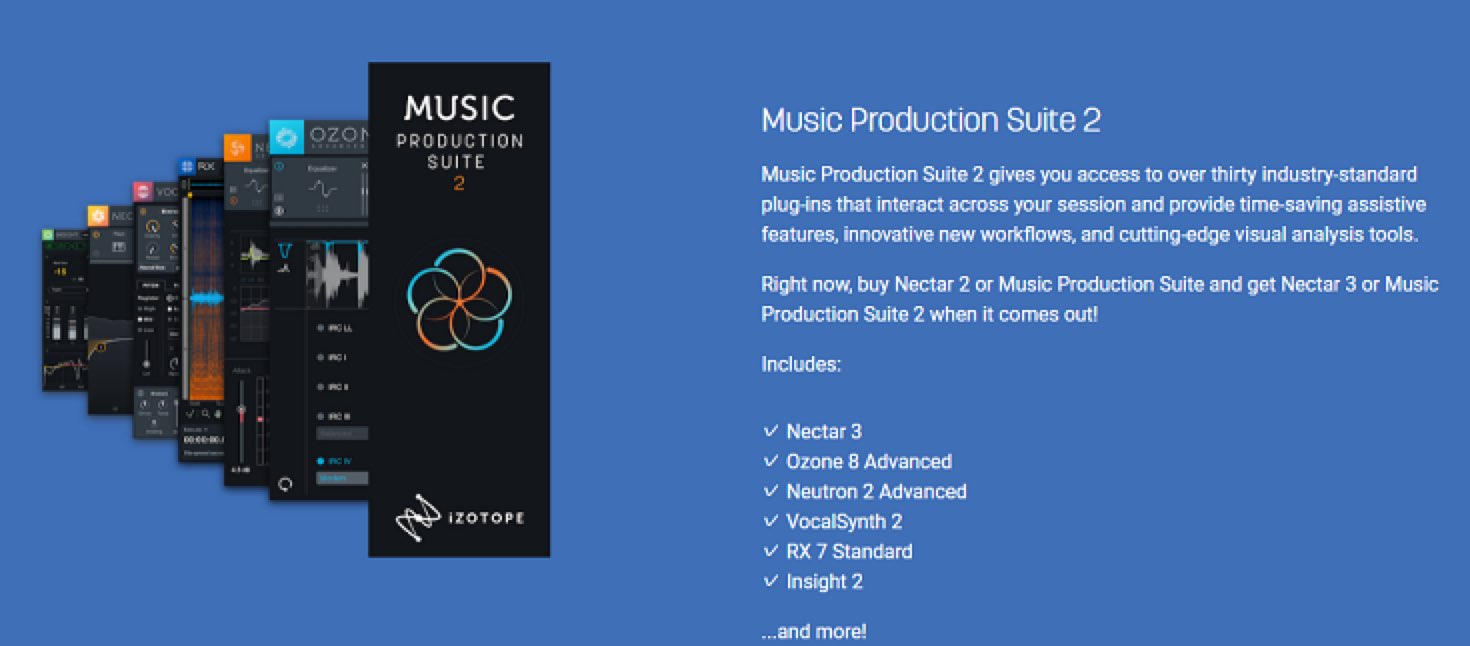Click the checkmark beside Nectar 3
The image size is (1470, 646).
[x=770, y=431]
